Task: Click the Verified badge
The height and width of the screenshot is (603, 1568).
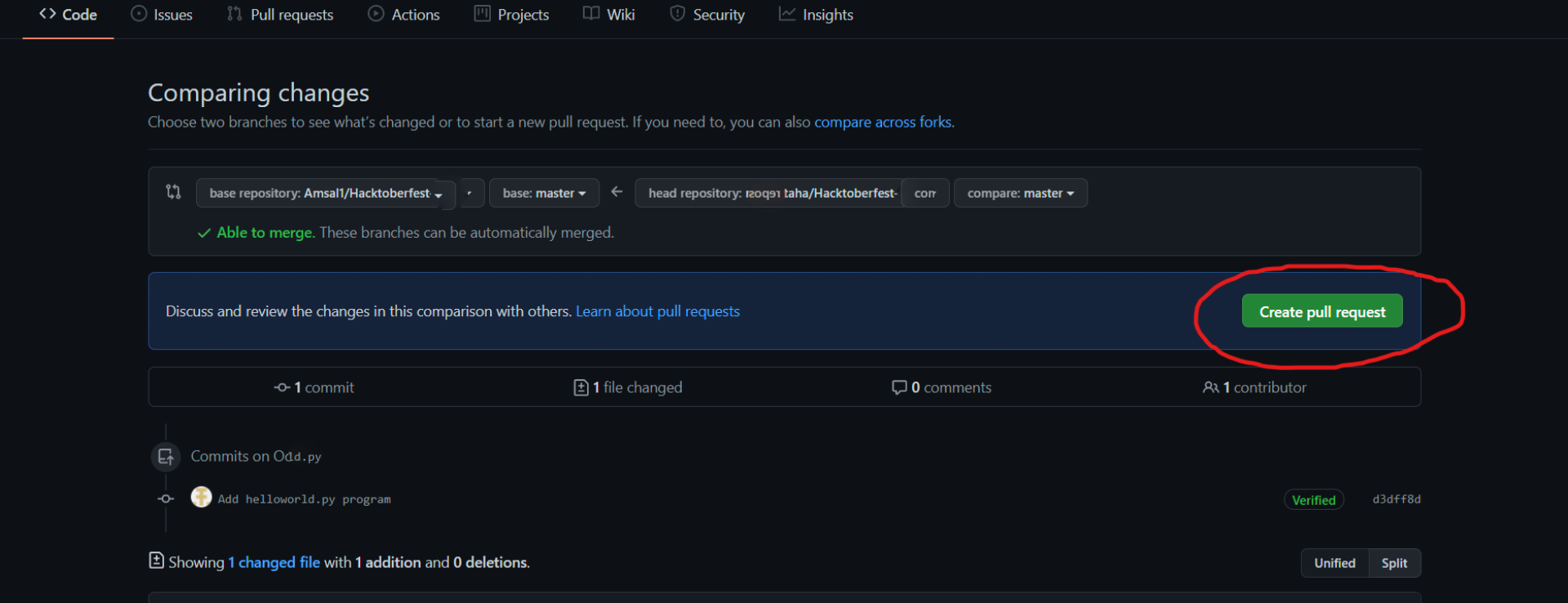Action: click(x=1313, y=500)
